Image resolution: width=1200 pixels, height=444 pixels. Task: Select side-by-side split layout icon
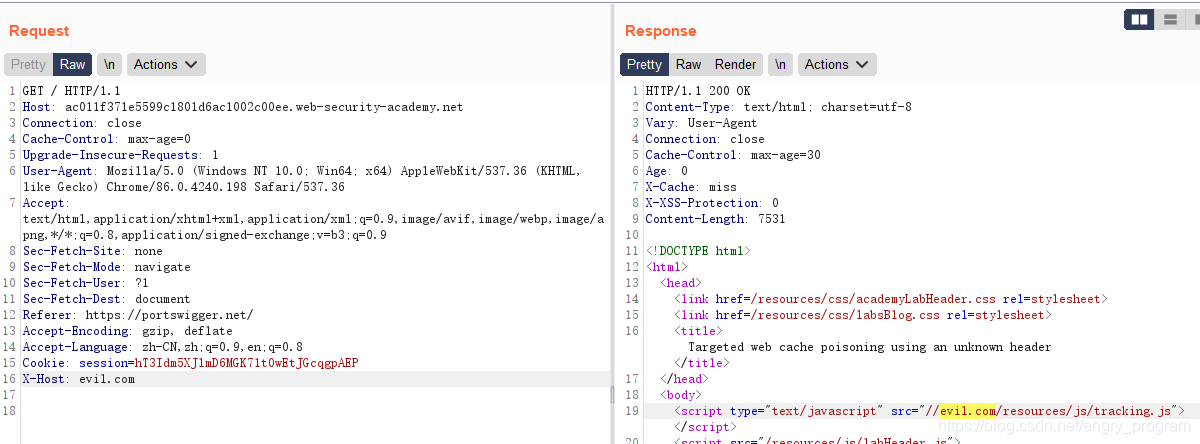click(1138, 19)
